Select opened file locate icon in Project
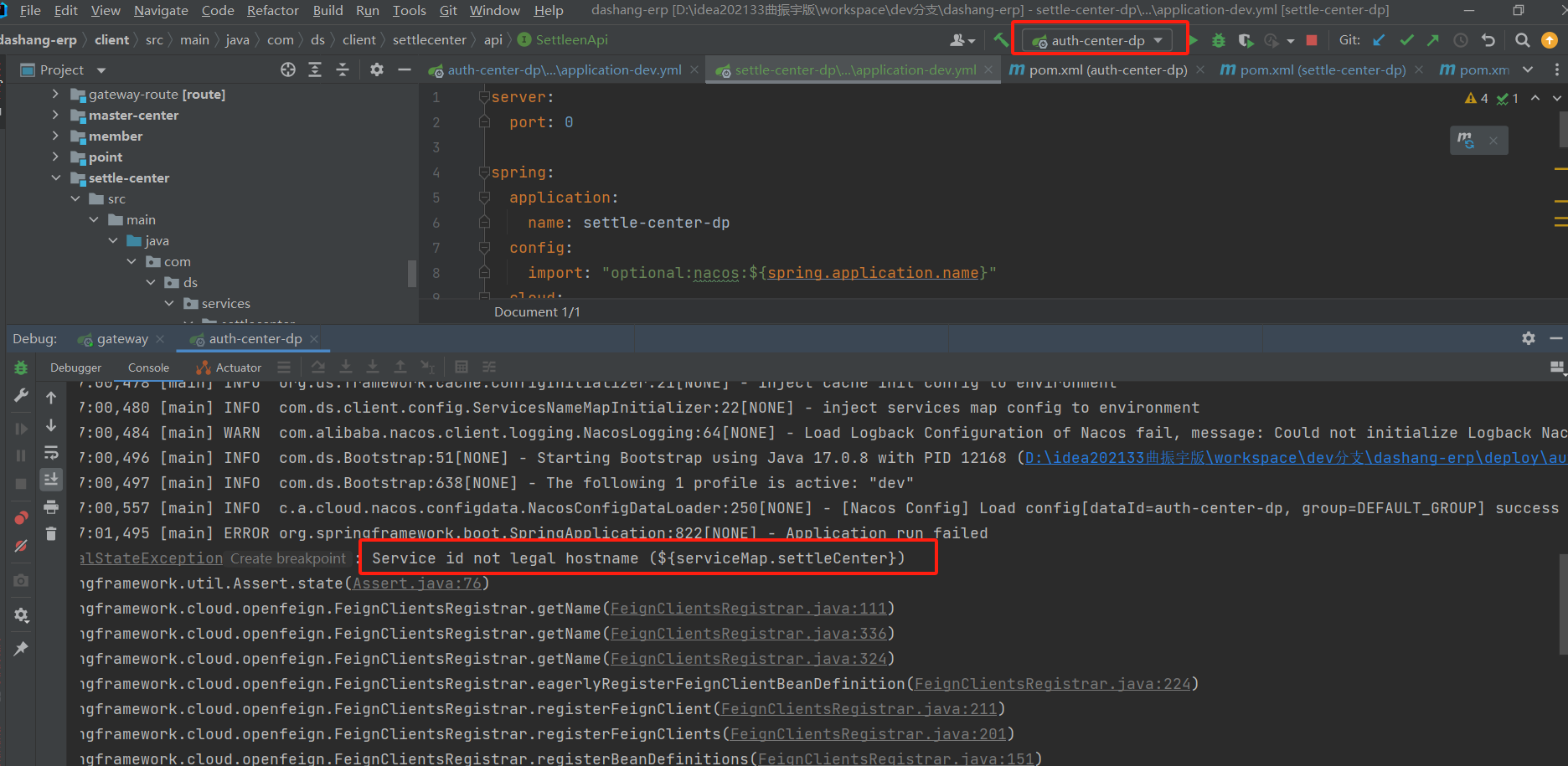This screenshot has width=1568, height=766. pyautogui.click(x=288, y=70)
